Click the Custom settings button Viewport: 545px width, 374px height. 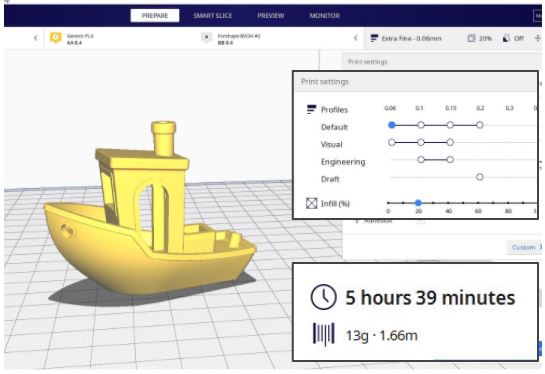(x=525, y=247)
